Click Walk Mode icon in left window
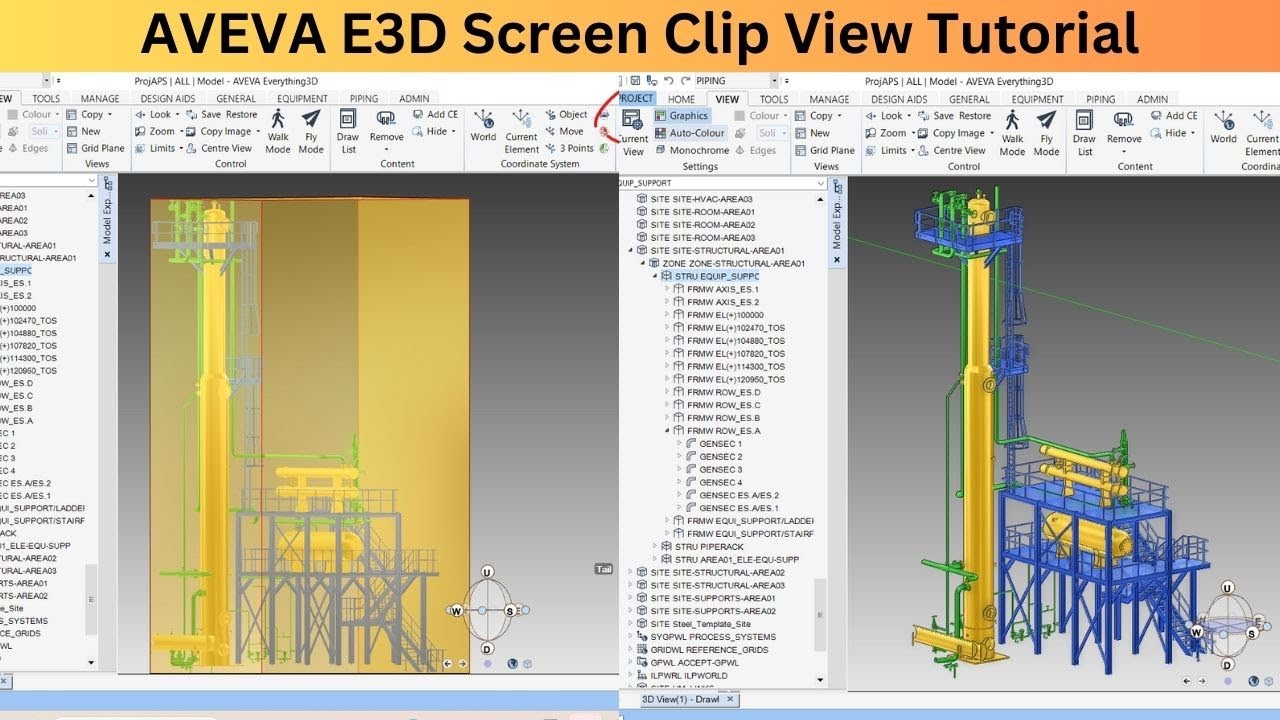1280x720 pixels. 278,120
